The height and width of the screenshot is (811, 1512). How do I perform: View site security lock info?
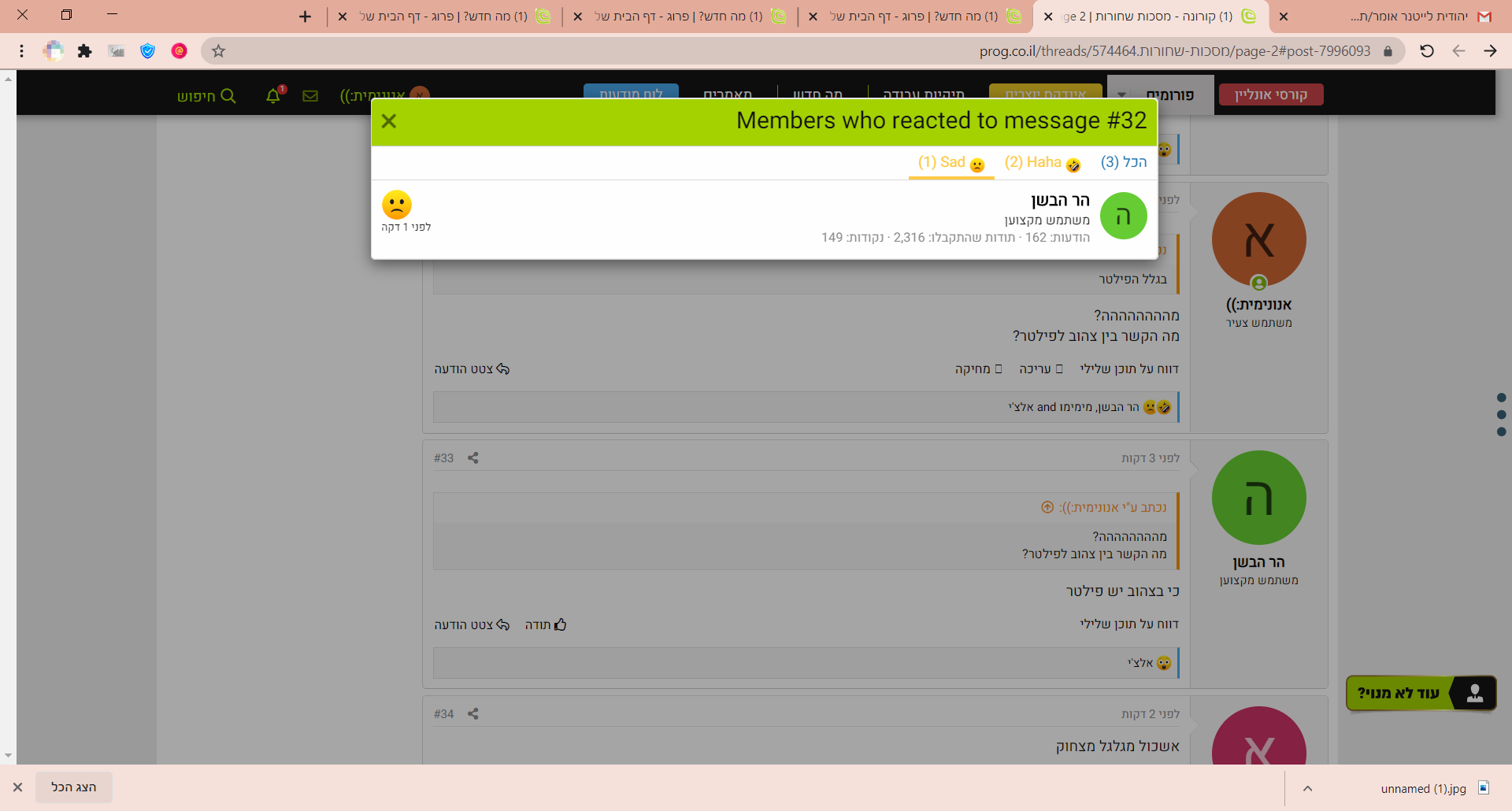click(1388, 51)
